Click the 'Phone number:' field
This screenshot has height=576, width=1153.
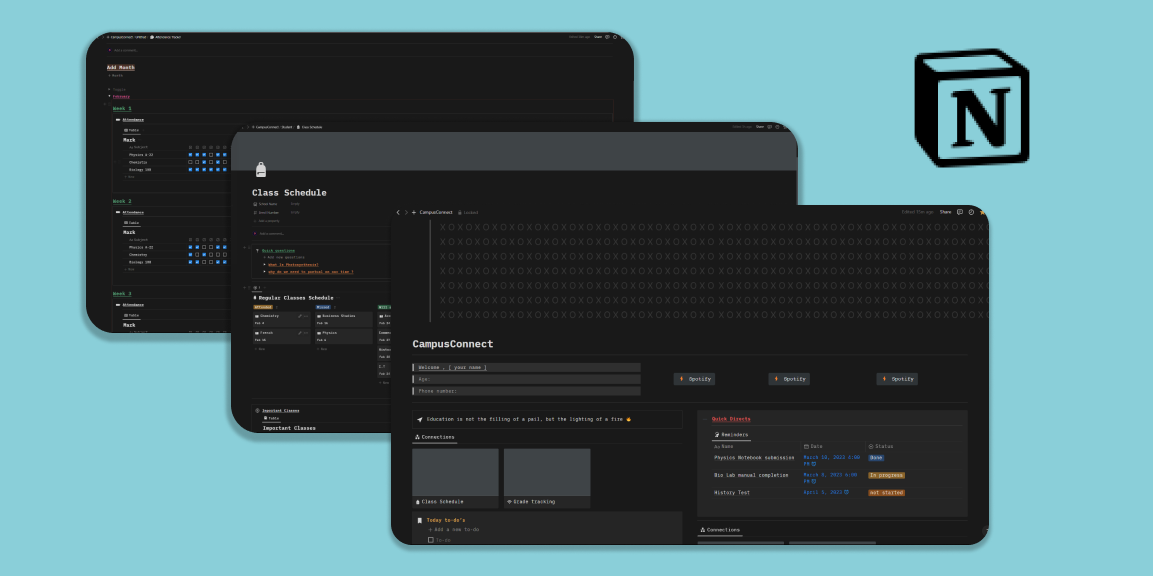[x=526, y=391]
